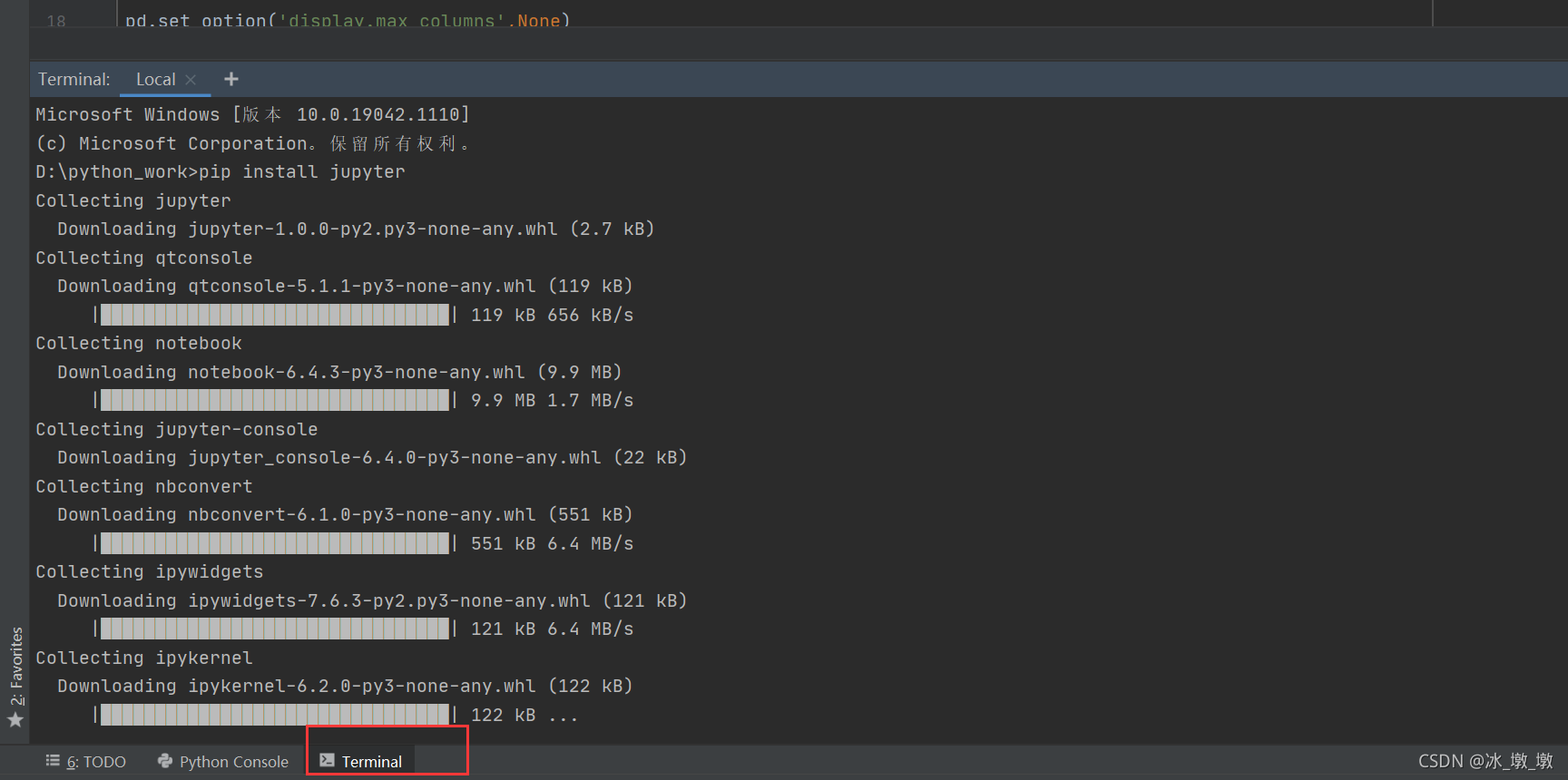Click the pd.set_option code line in editor
Image resolution: width=1568 pixels, height=780 pixels.
coord(348,20)
